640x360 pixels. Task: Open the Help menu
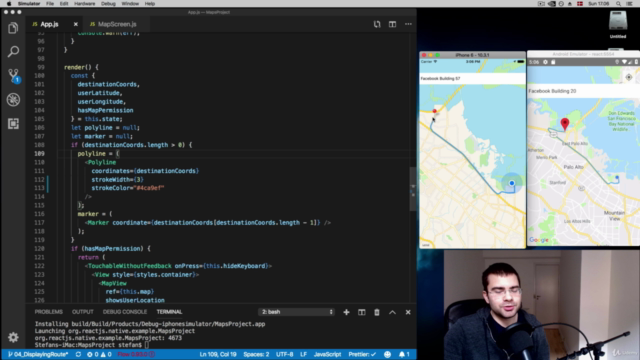pyautogui.click(x=150, y=4)
